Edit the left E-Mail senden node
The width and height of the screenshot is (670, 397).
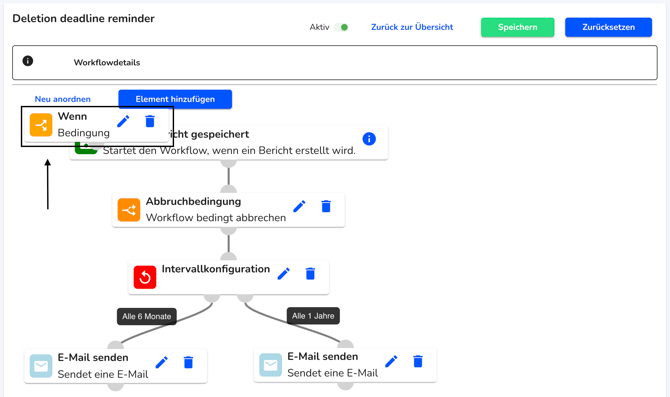point(162,362)
